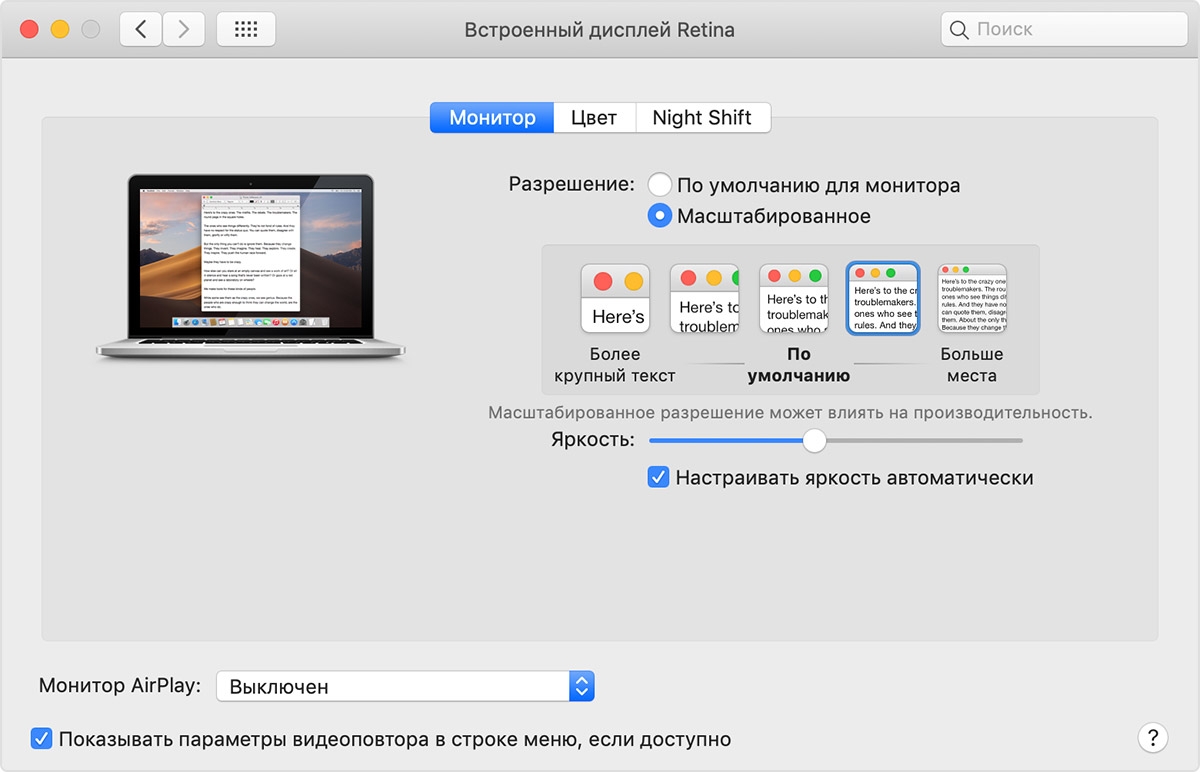The height and width of the screenshot is (772, 1200).
Task: Choose the "Более крупный текст" scaling option
Action: (615, 298)
